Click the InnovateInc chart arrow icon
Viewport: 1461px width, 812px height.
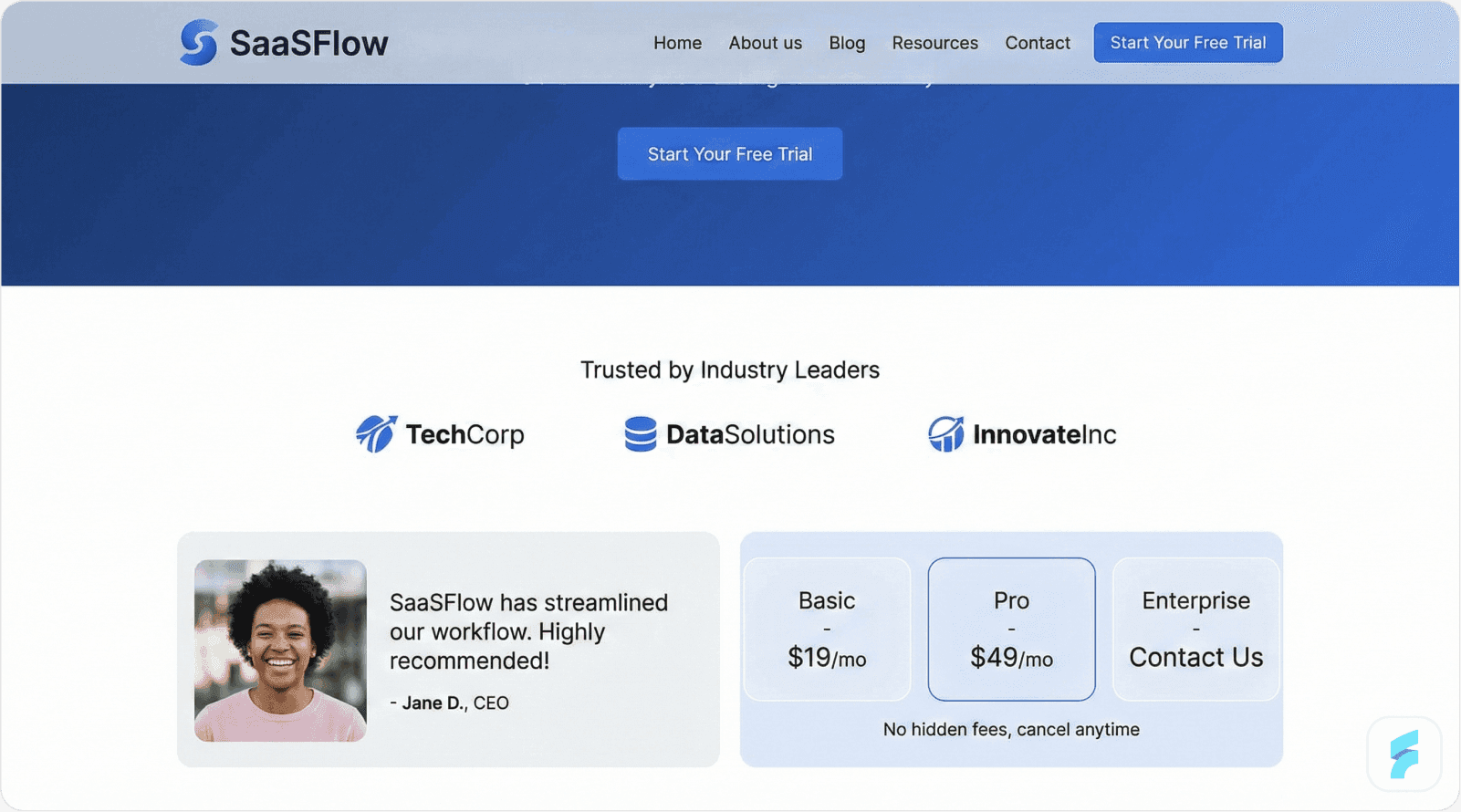[946, 434]
